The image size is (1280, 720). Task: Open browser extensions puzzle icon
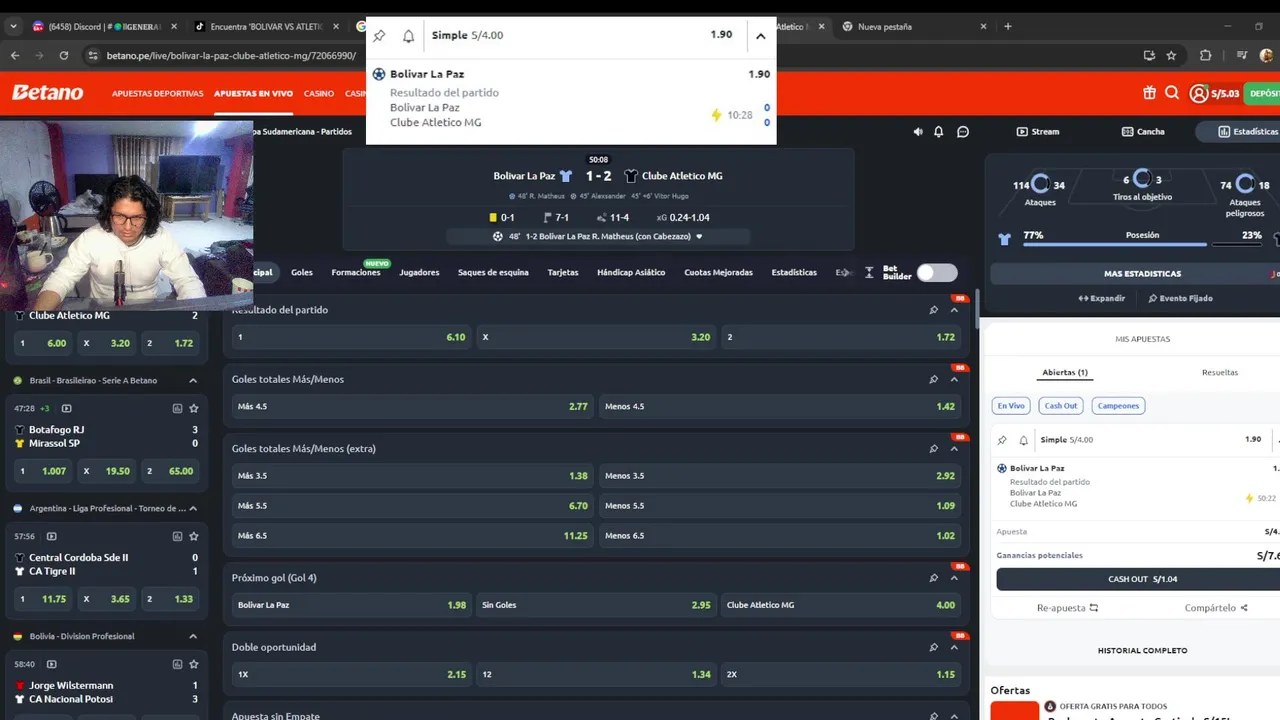coord(1205,55)
